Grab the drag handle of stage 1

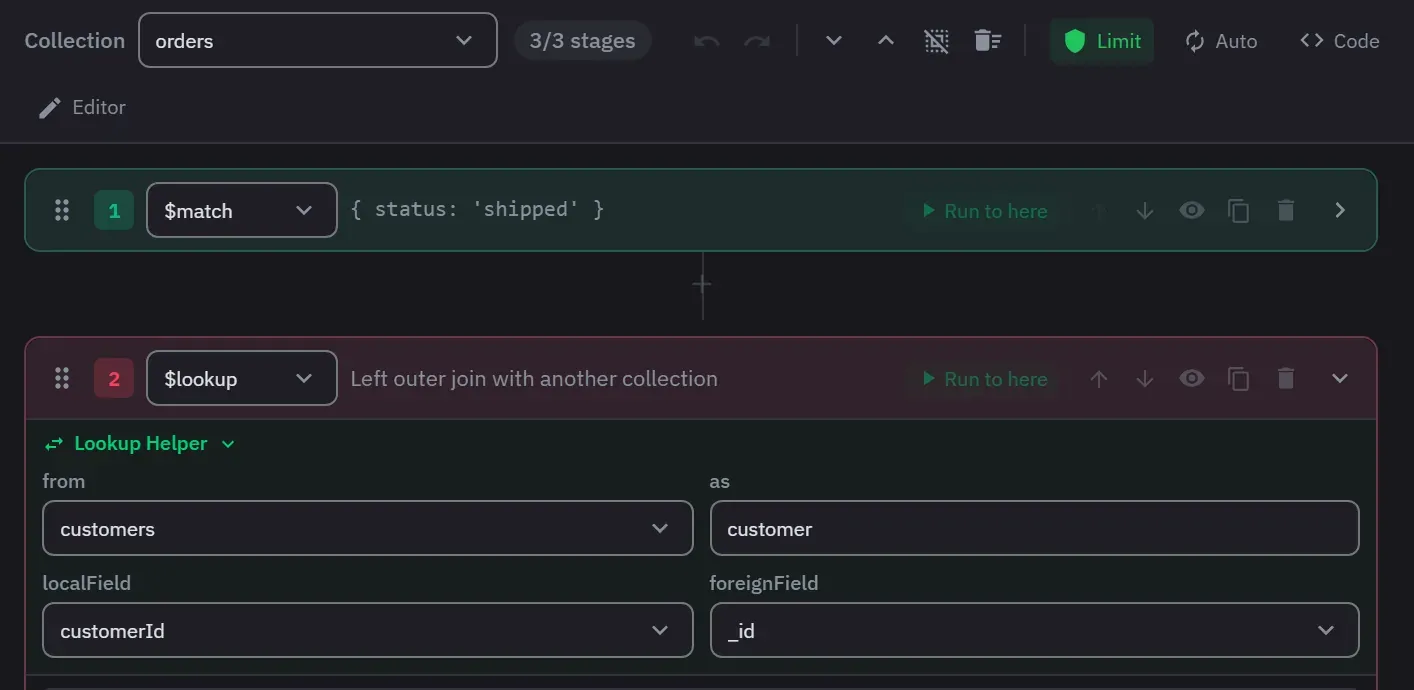point(62,210)
